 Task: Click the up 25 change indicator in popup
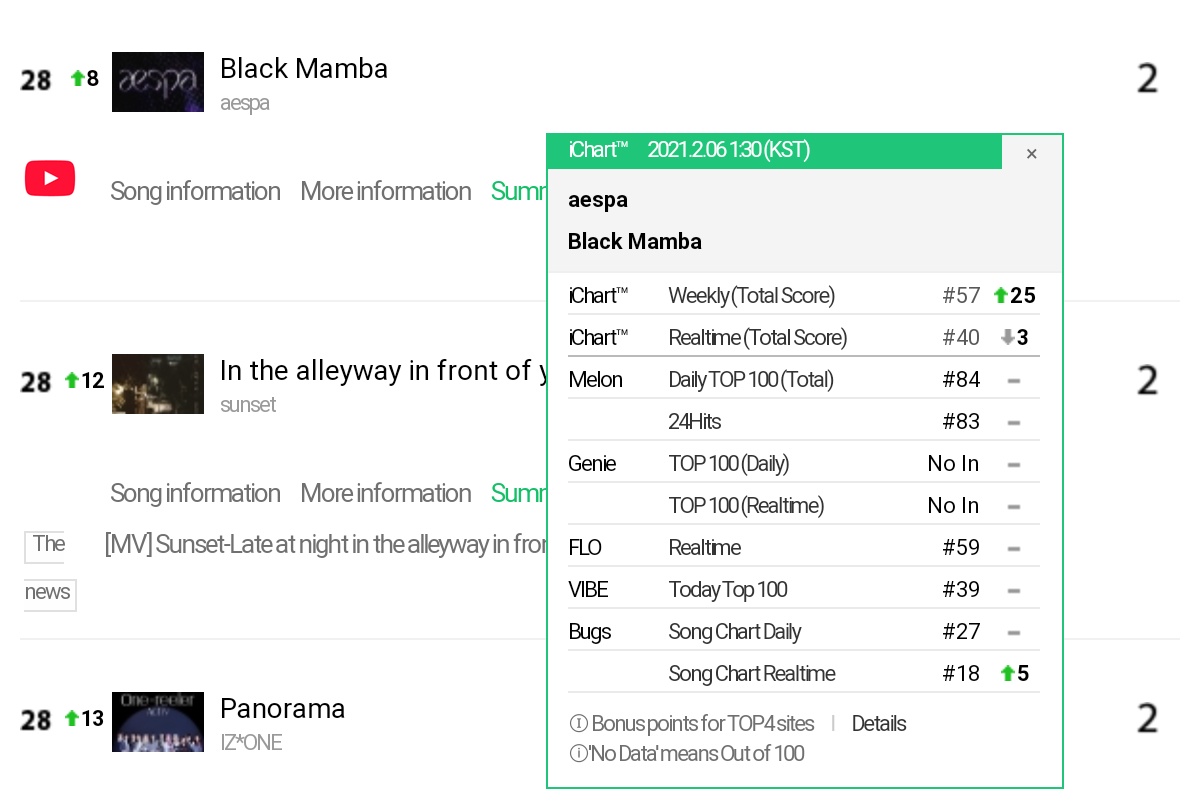1014,296
